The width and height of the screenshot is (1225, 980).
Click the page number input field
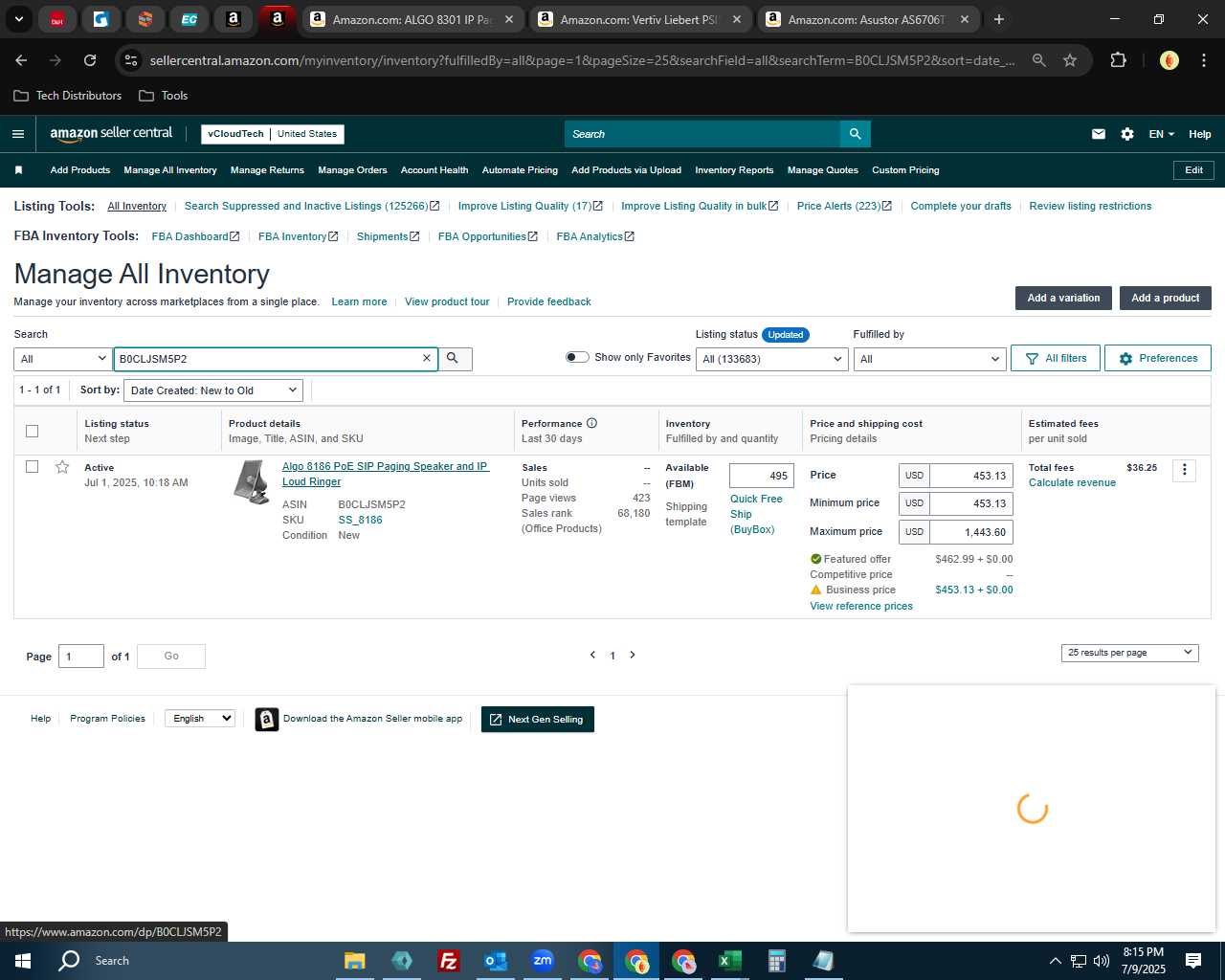point(81,656)
